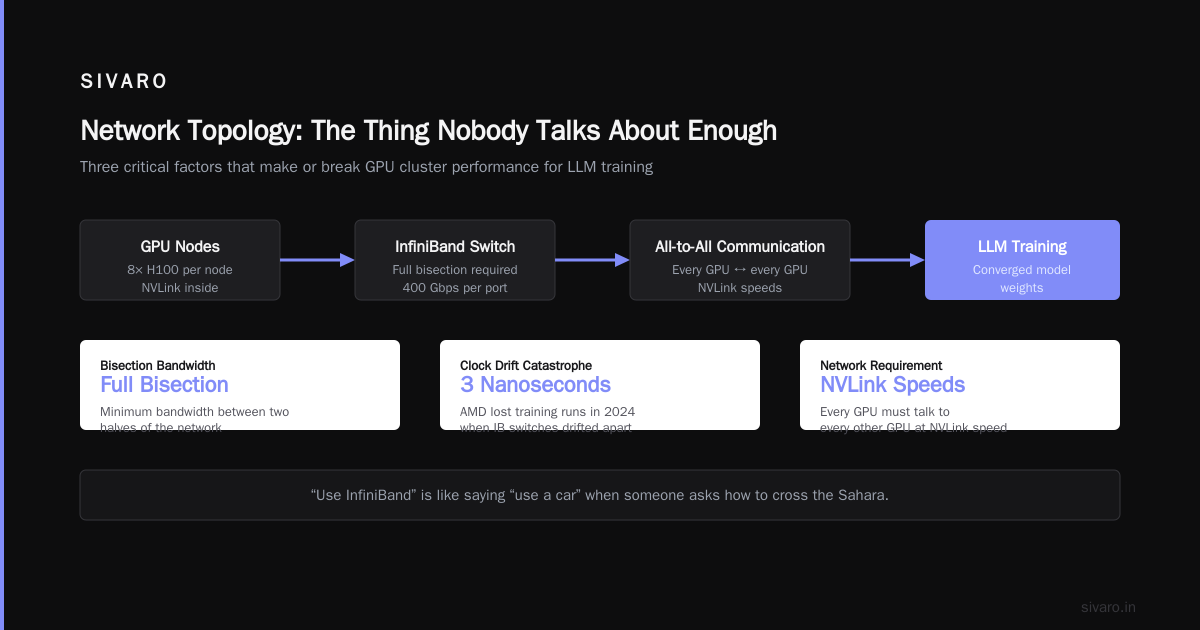This screenshot has height=630, width=1200.
Task: Select the All-to-All Communication box
Action: 740,260
